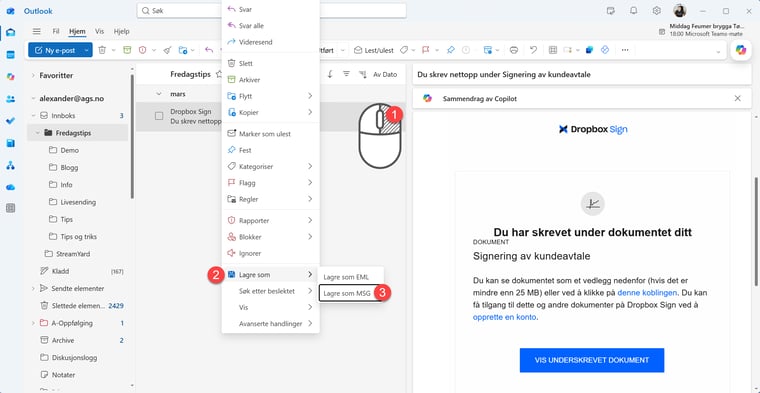The image size is (760, 393).
Task: Open the To Do checkmark app
Action: (10, 121)
